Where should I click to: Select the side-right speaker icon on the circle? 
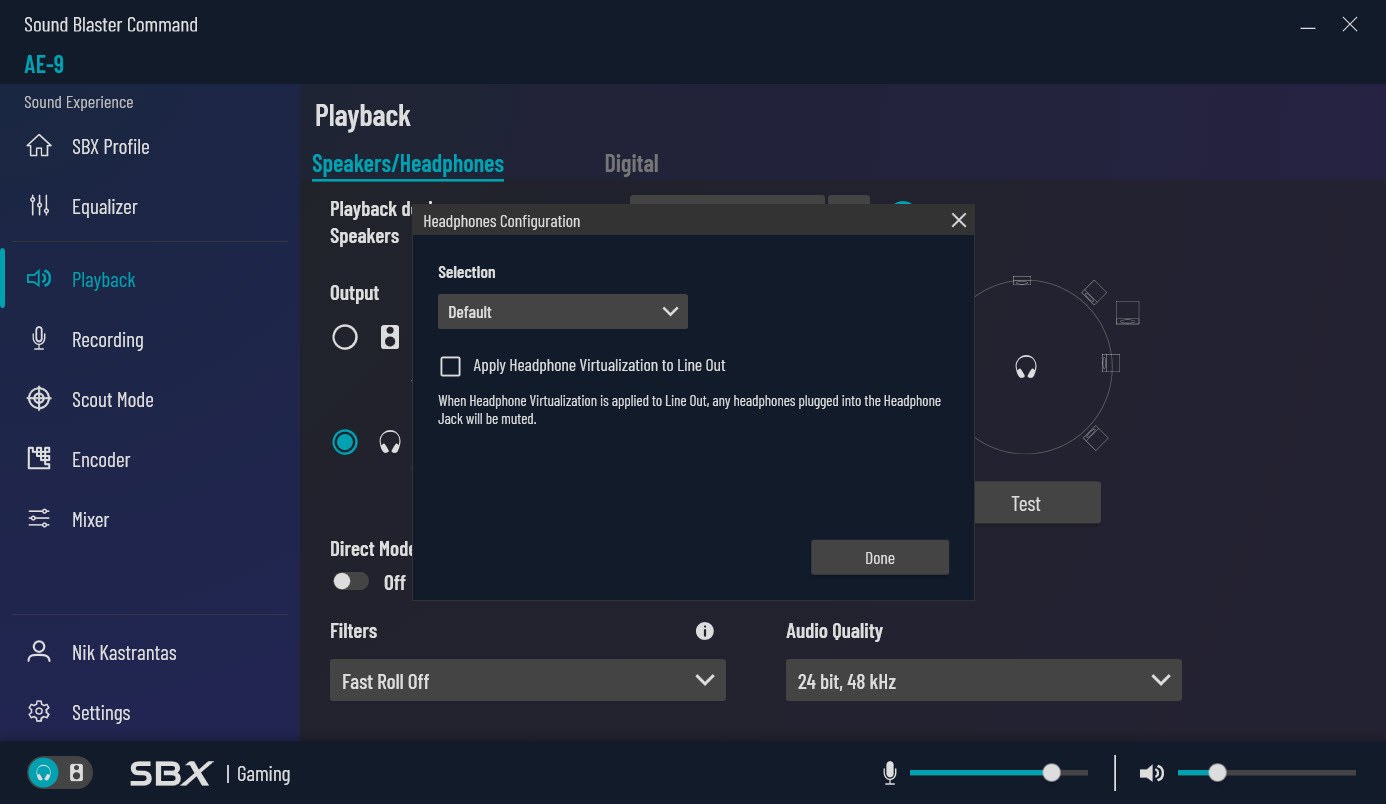(1110, 362)
